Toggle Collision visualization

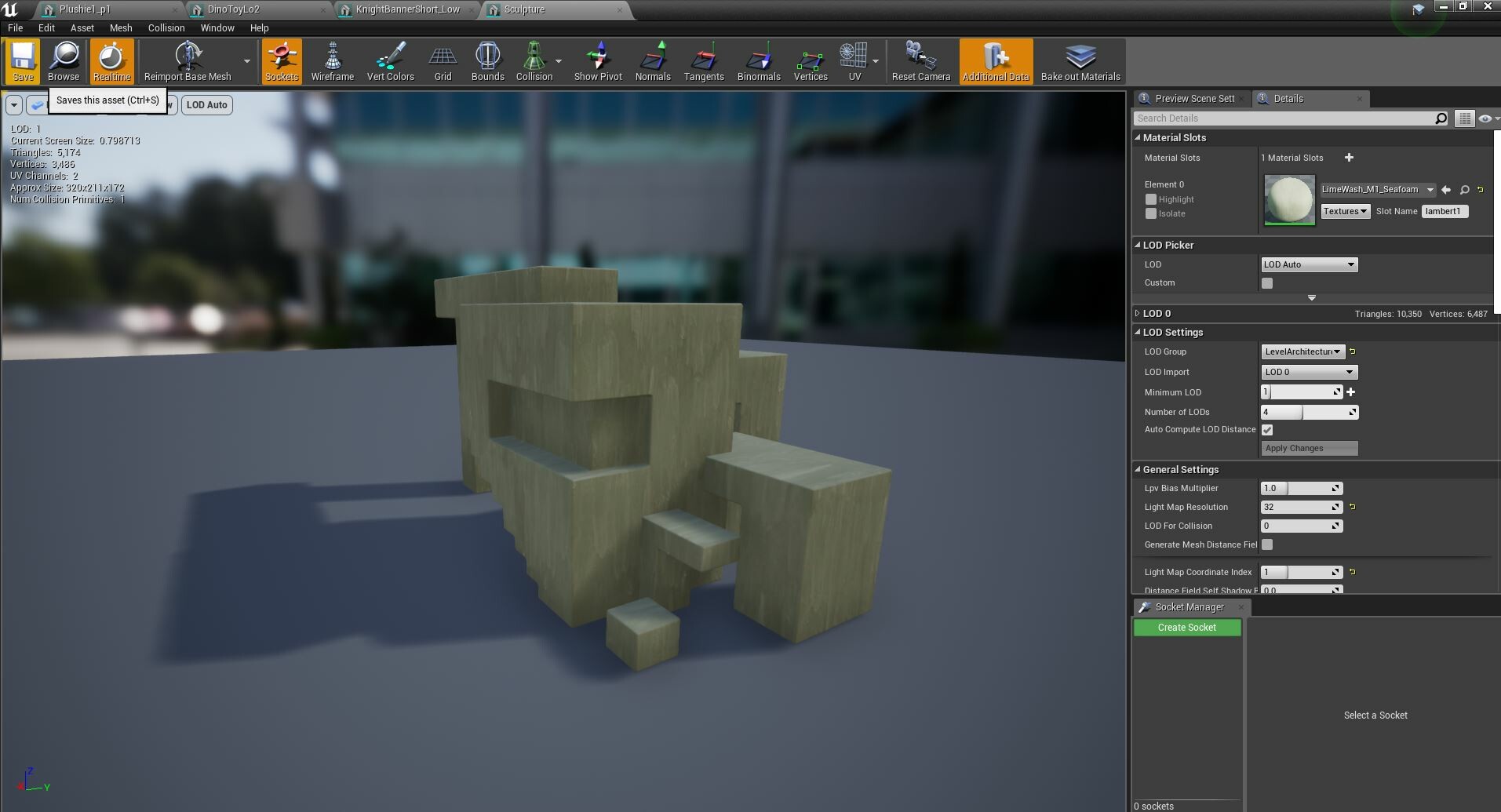click(534, 61)
